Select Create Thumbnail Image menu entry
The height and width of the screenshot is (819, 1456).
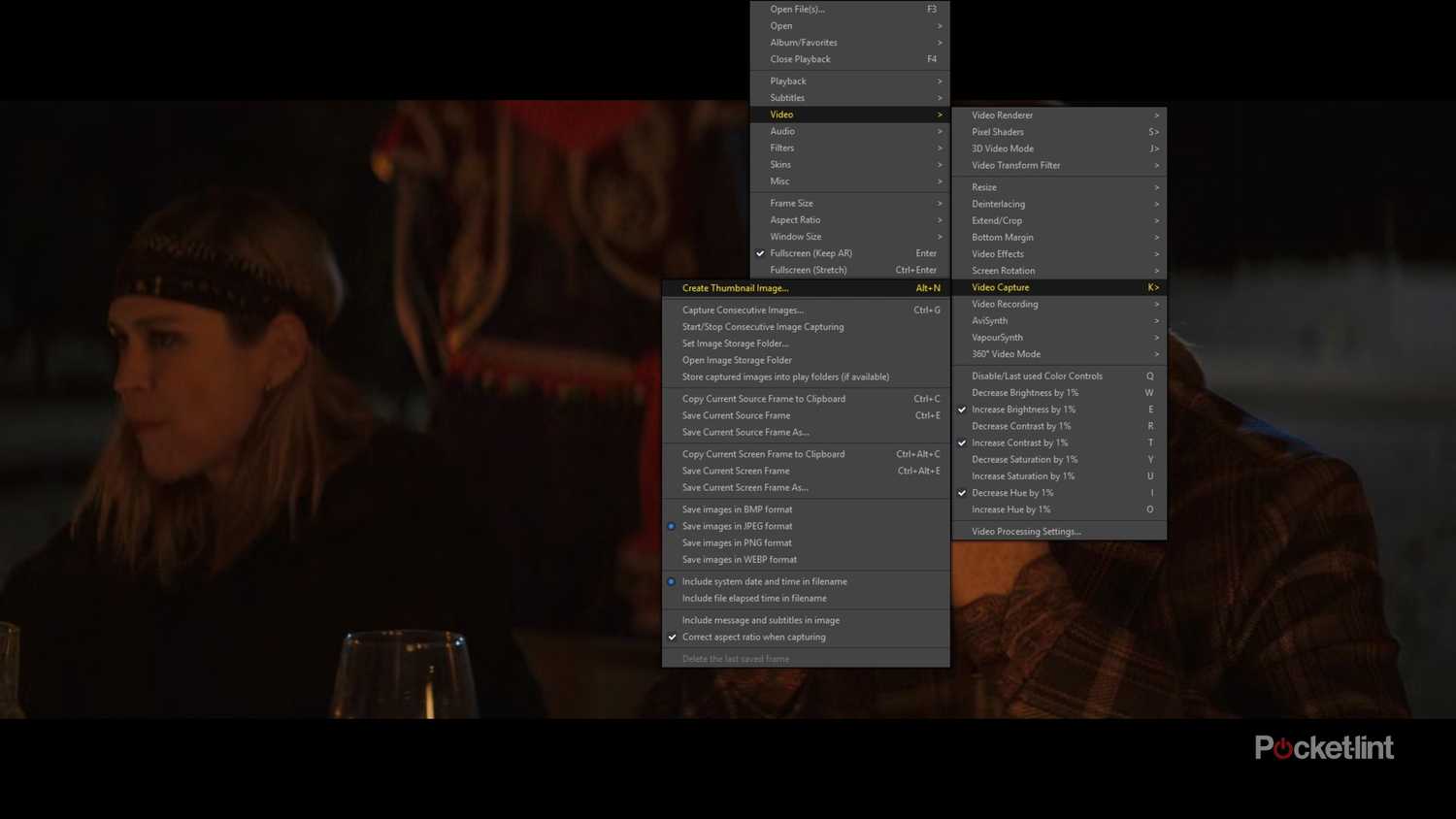735,288
